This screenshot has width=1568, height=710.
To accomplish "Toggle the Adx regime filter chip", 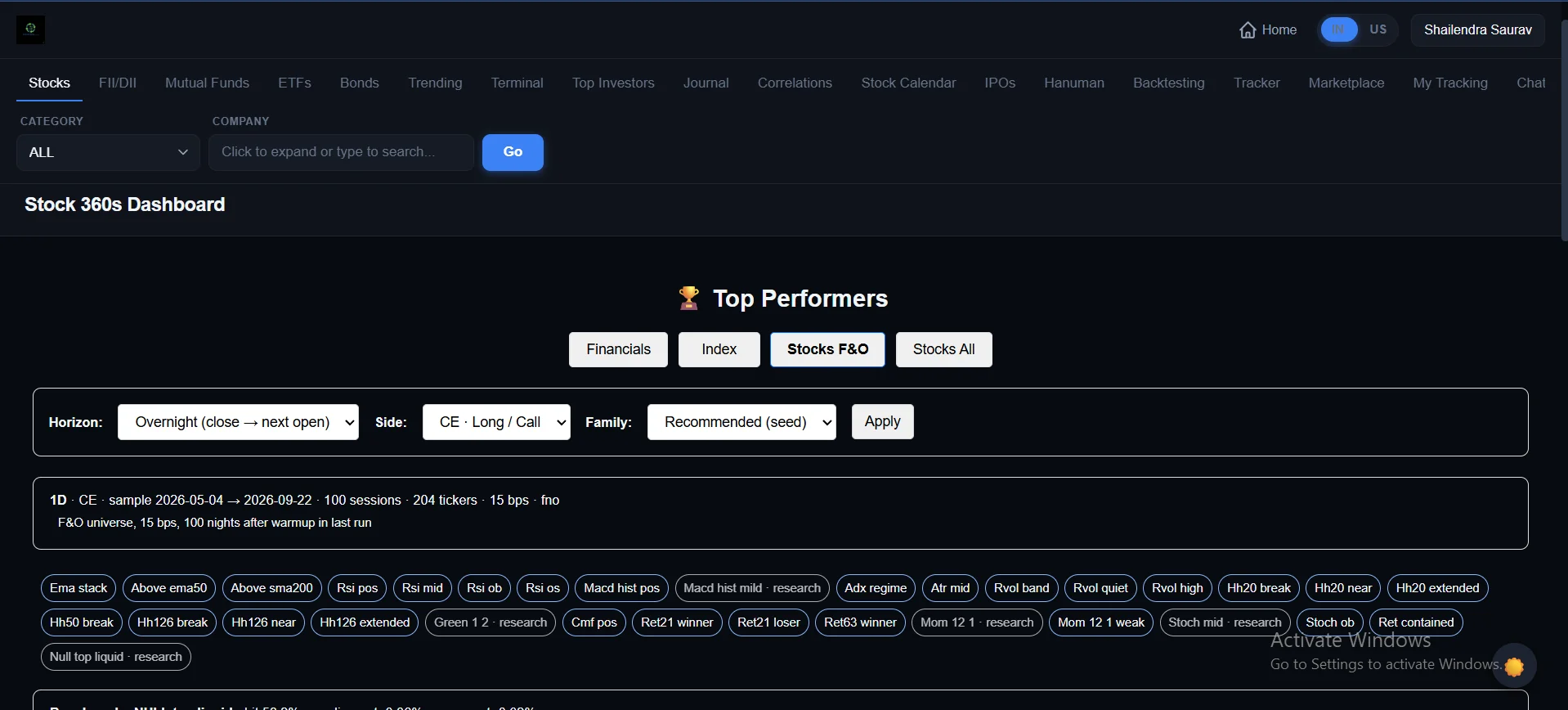I will coord(876,588).
